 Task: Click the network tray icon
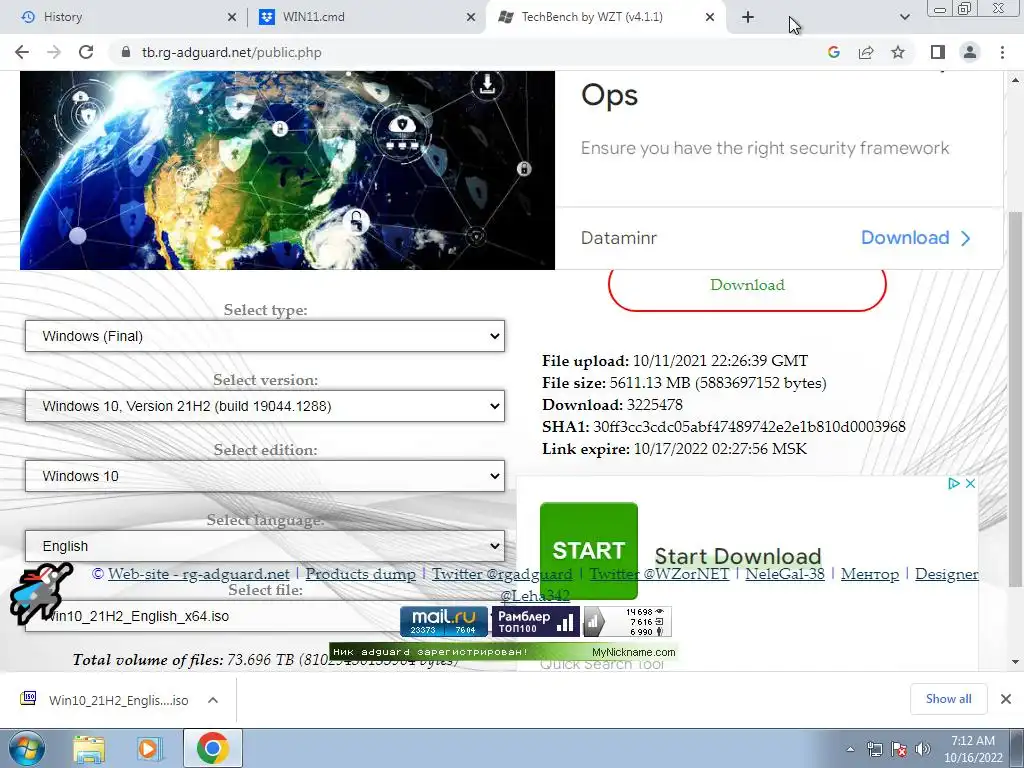(x=874, y=749)
